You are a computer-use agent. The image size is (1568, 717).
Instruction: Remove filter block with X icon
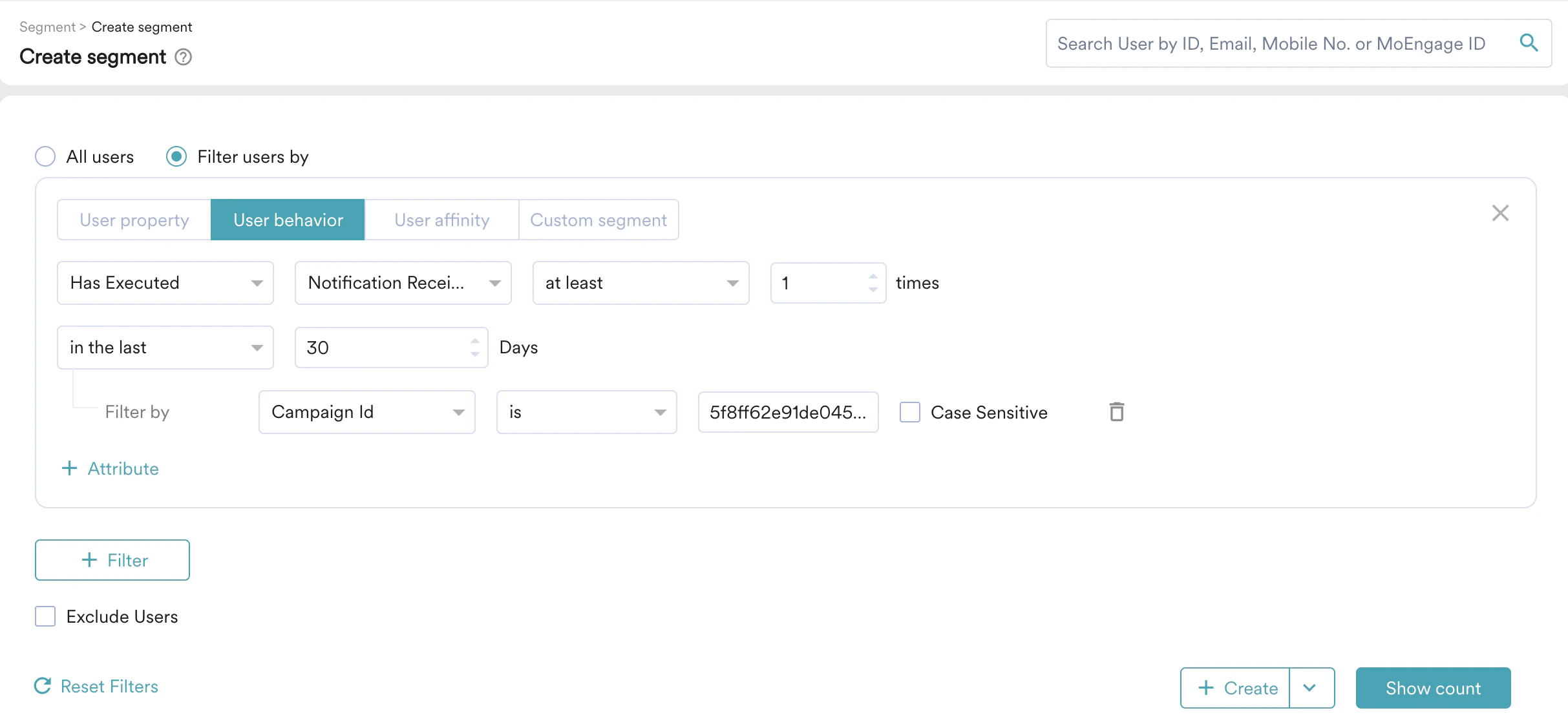tap(1500, 213)
